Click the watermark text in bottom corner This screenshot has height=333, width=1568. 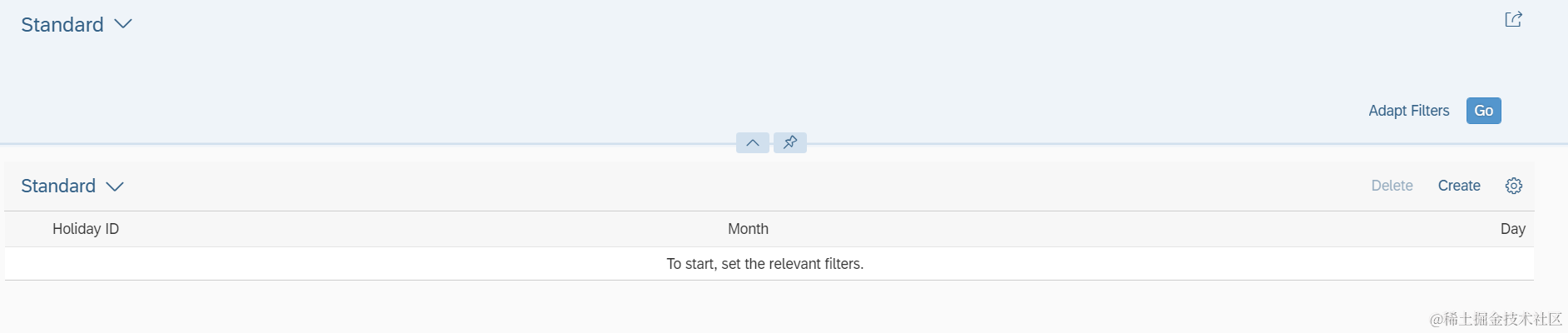pos(1496,319)
